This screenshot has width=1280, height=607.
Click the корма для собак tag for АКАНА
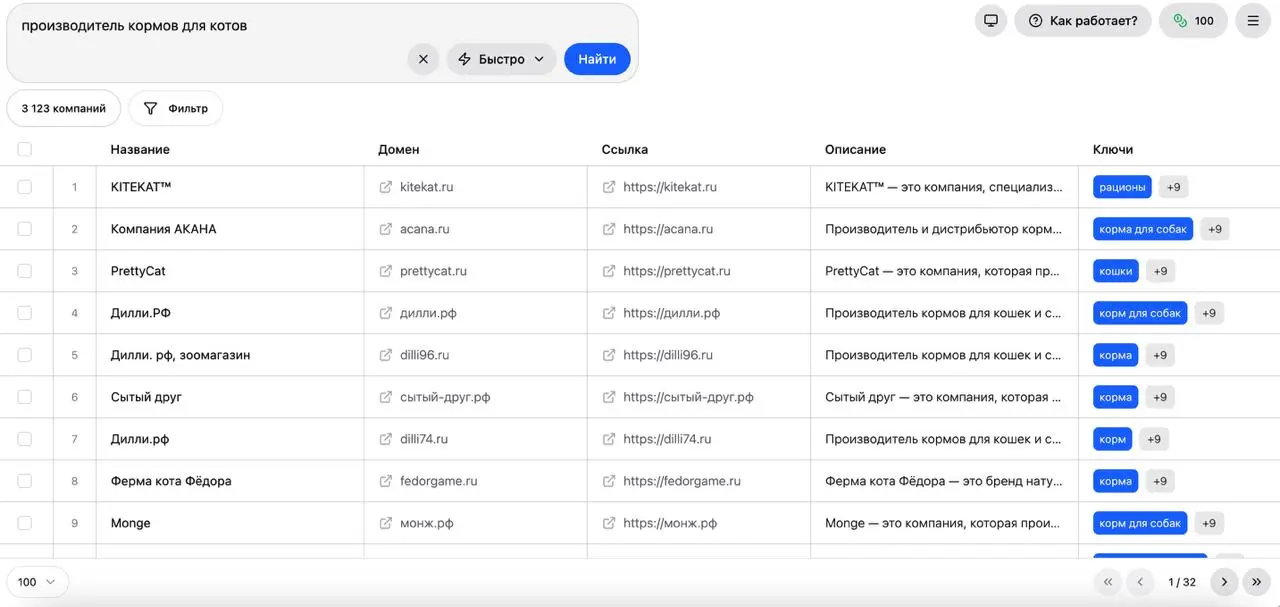click(1143, 229)
